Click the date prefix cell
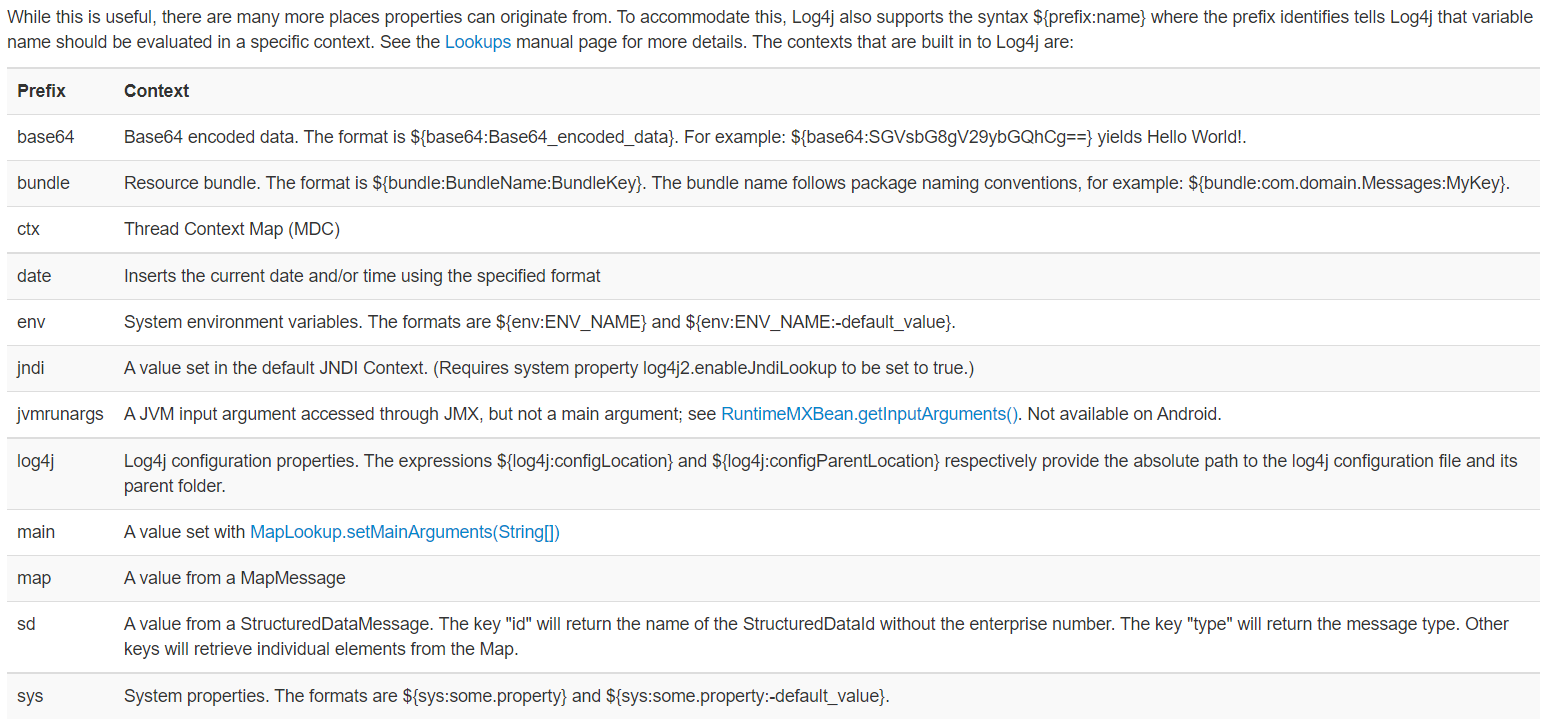This screenshot has width=1548, height=728. point(34,275)
